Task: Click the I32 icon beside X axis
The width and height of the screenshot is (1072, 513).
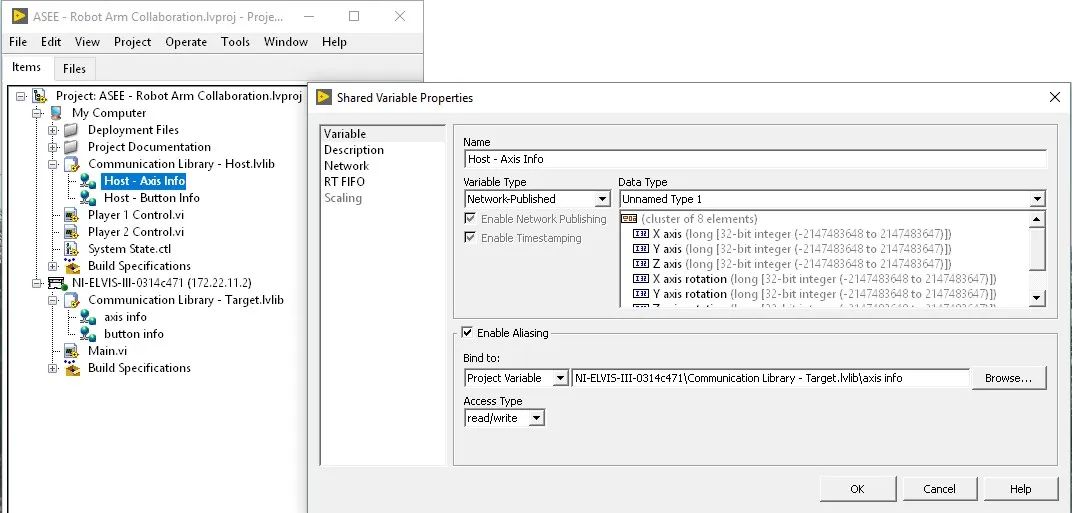Action: click(x=641, y=234)
